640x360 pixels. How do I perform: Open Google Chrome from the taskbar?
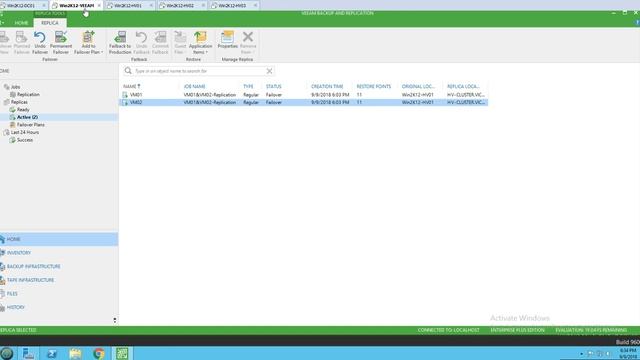(x=99, y=353)
